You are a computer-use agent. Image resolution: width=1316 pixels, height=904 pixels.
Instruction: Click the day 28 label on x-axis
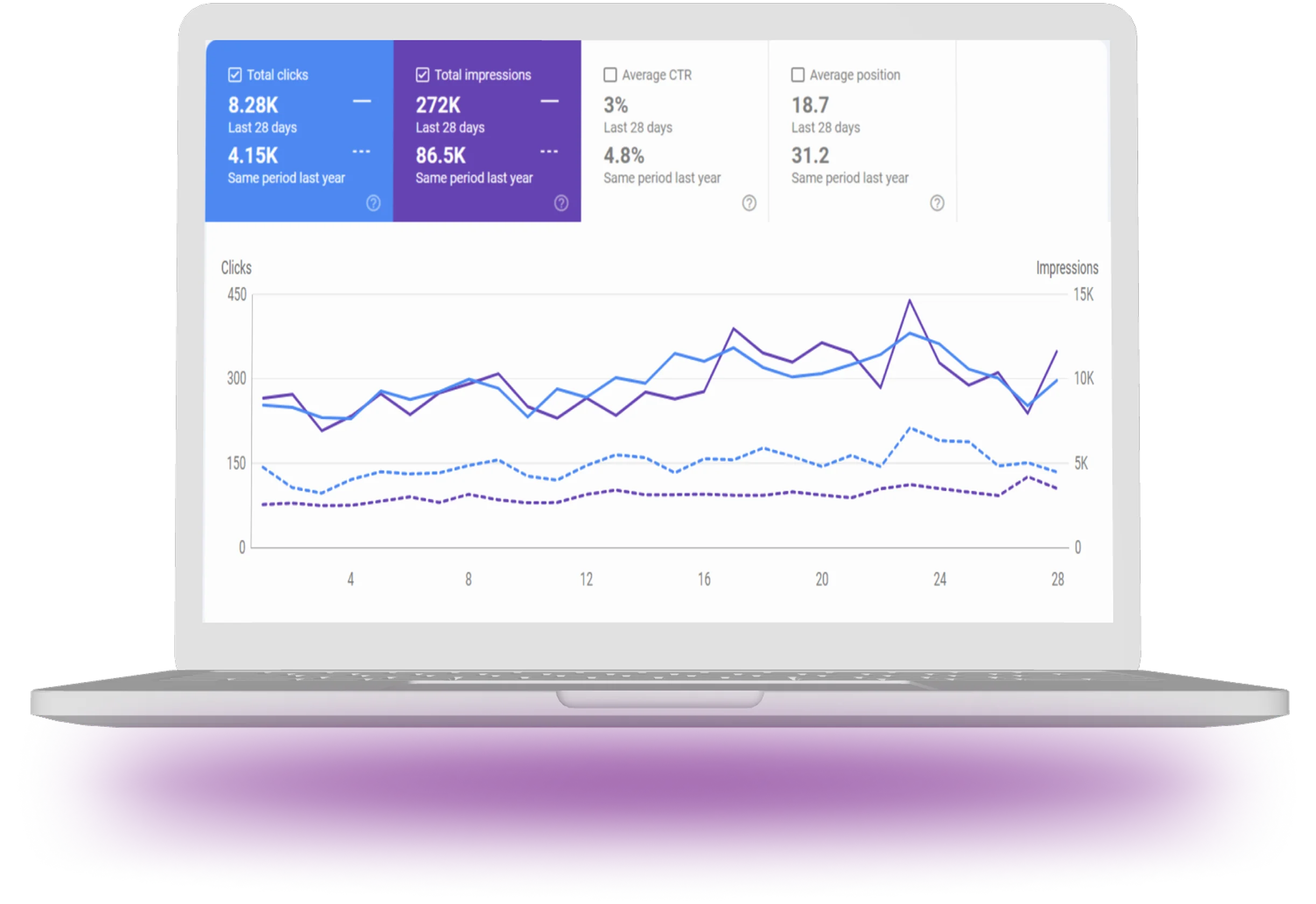pyautogui.click(x=1057, y=580)
